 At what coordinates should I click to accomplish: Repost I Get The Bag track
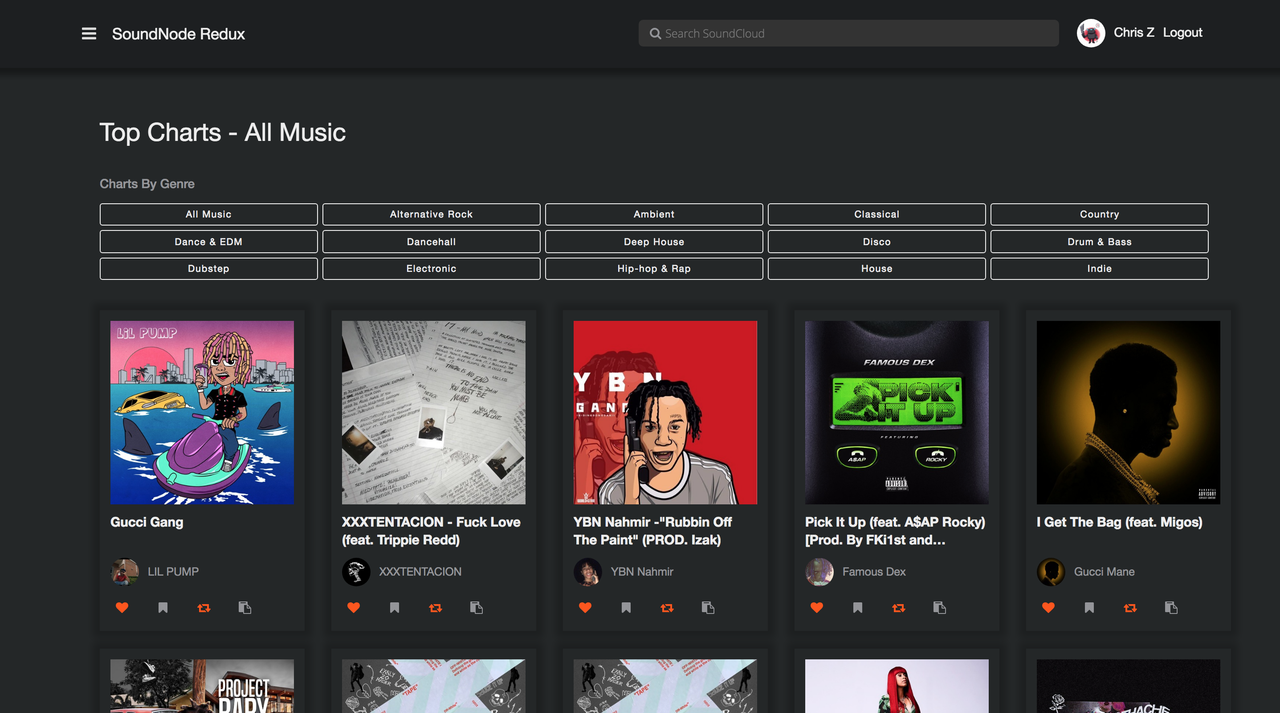pos(1130,607)
